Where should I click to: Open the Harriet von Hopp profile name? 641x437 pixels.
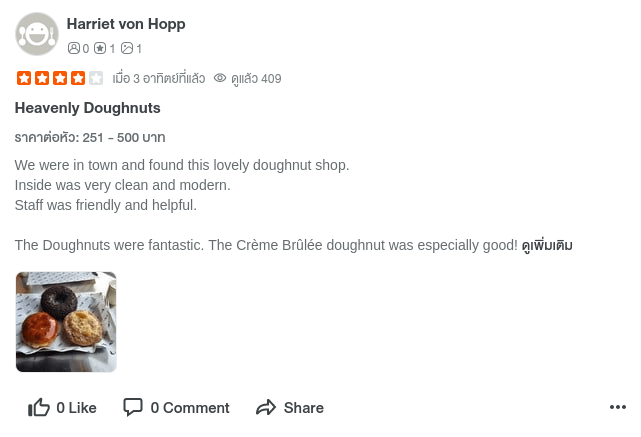coord(126,24)
